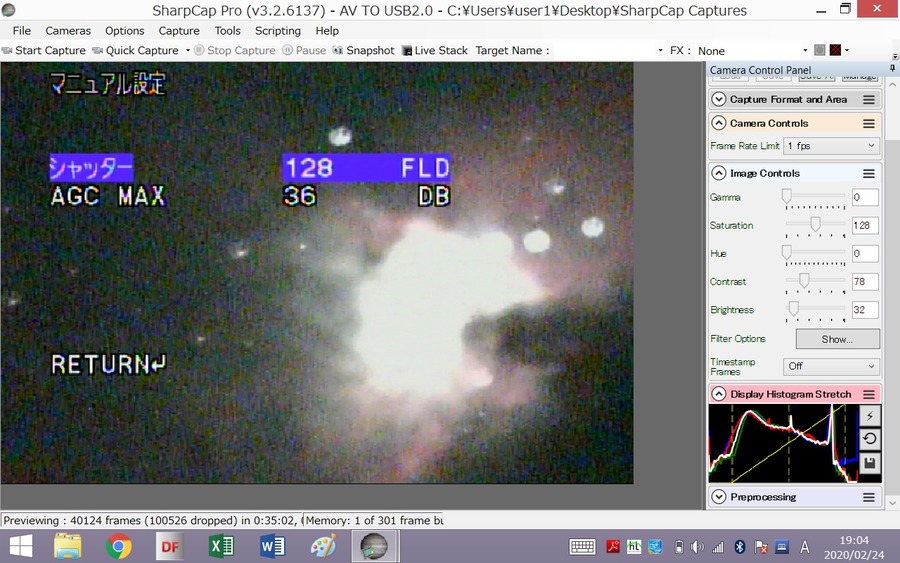Open the Quick Capture dropdown arrow
The image size is (900, 563).
pos(188,51)
